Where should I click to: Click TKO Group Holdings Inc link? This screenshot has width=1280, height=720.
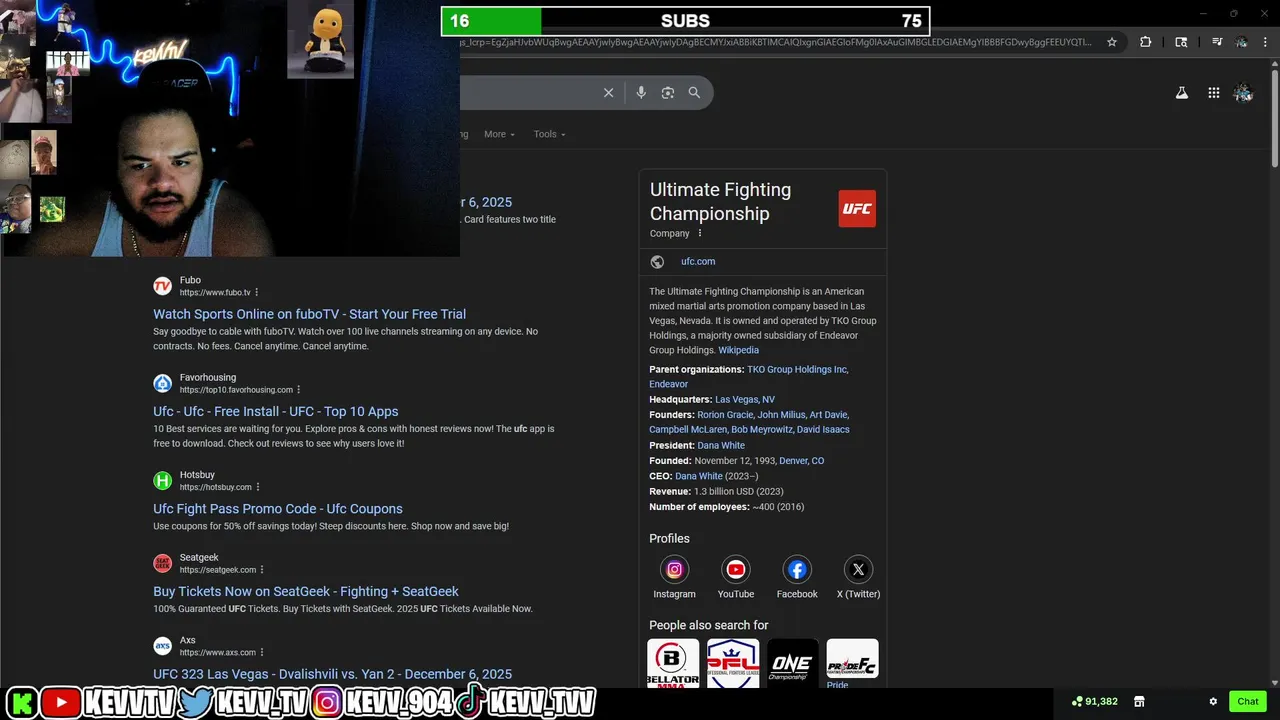[x=797, y=369]
